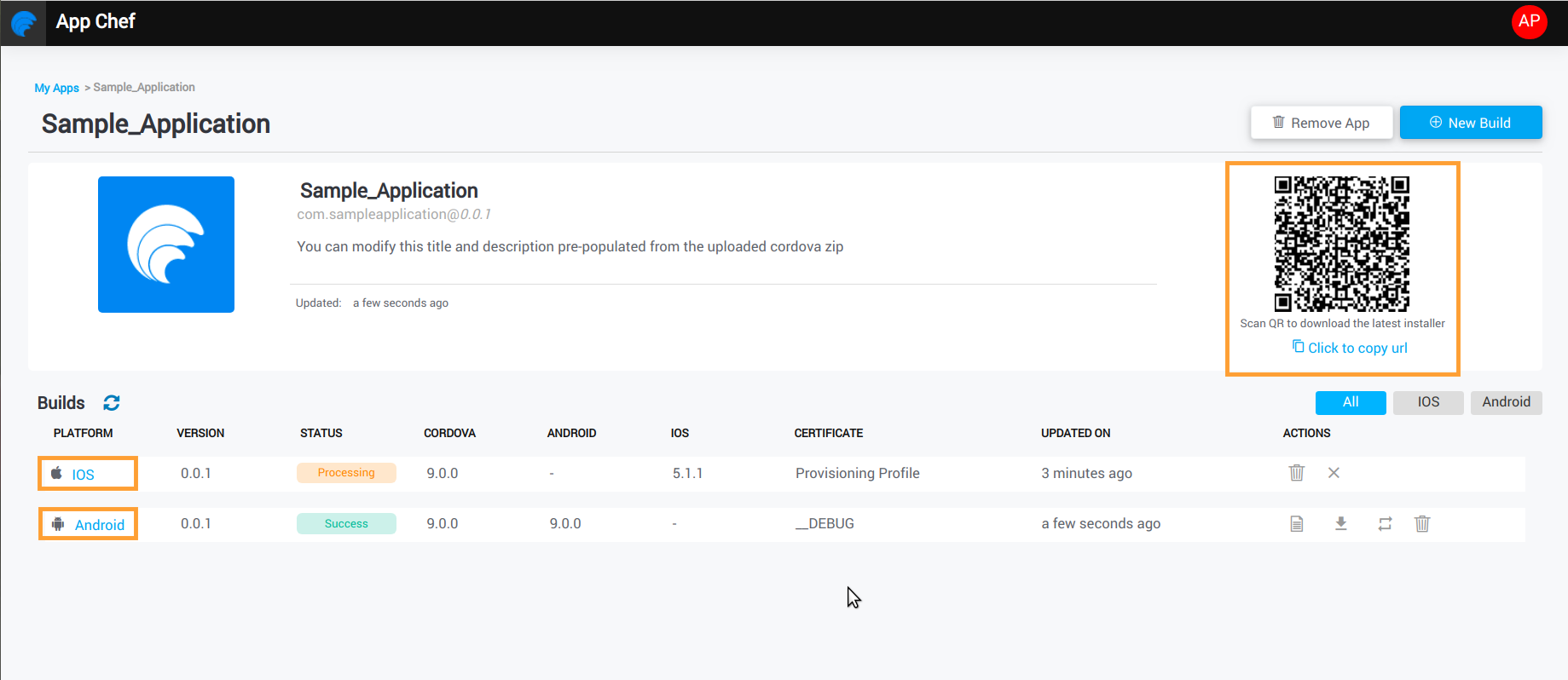Viewport: 1568px width, 680px height.
Task: Delete the Android build with trash icon
Action: coord(1421,523)
